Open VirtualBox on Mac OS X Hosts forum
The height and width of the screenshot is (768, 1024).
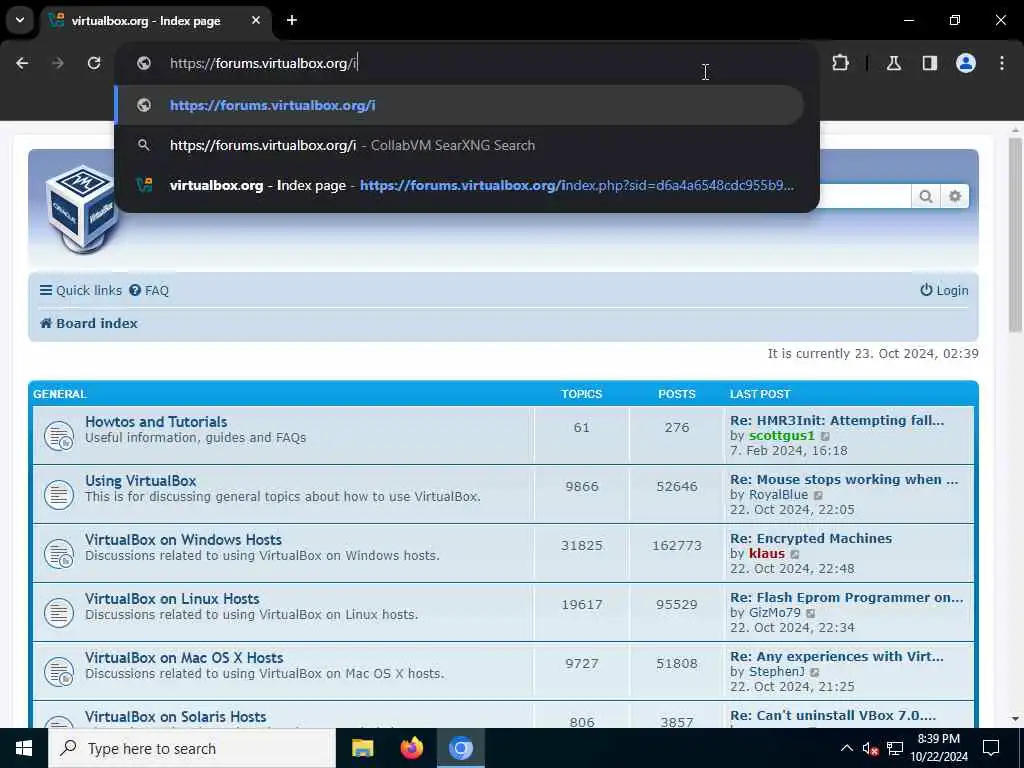184,658
